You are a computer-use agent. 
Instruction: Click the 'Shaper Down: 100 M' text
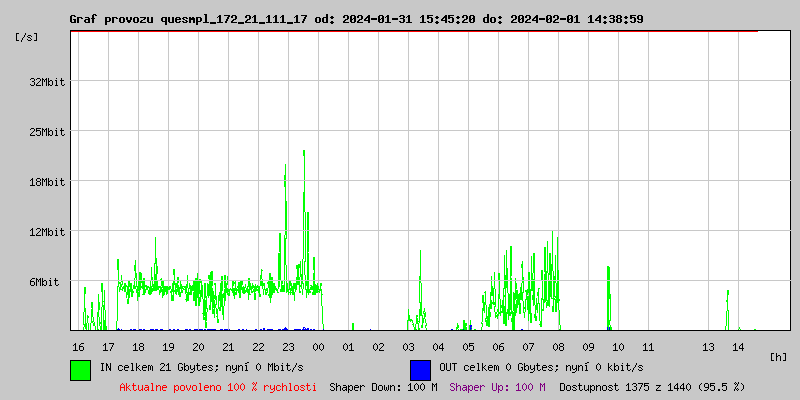[x=383, y=387]
